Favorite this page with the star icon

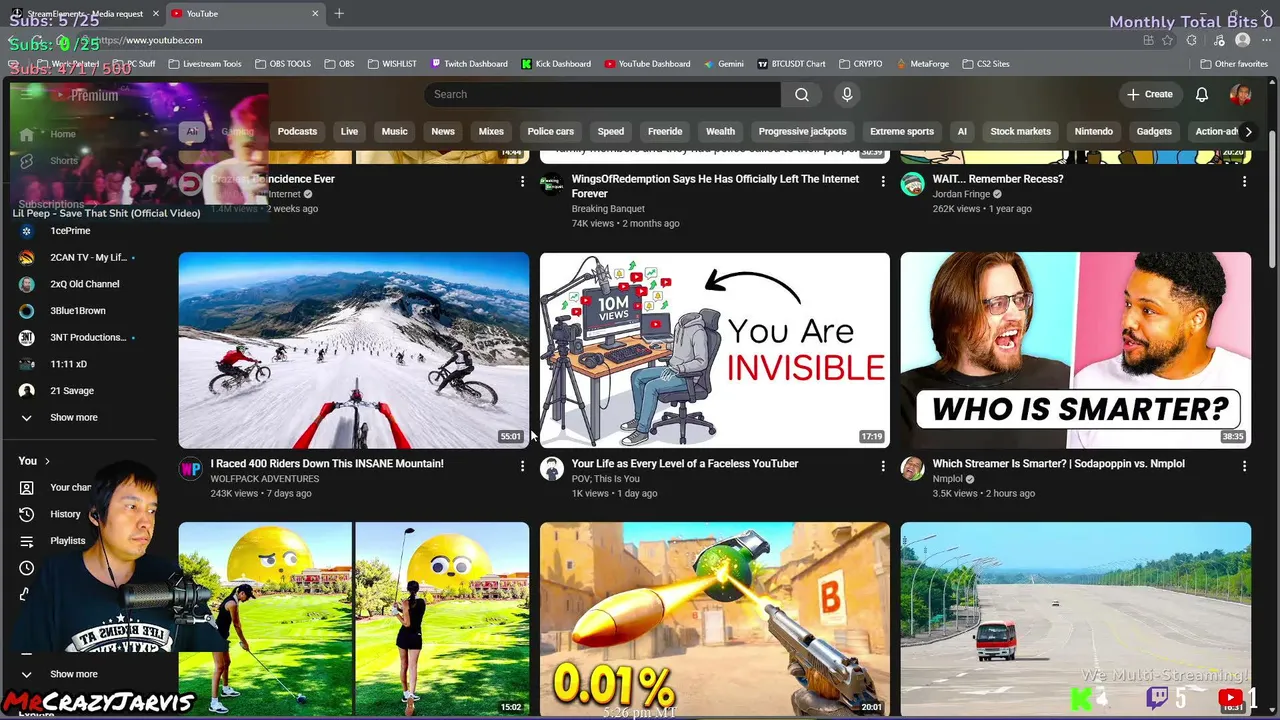click(1168, 40)
